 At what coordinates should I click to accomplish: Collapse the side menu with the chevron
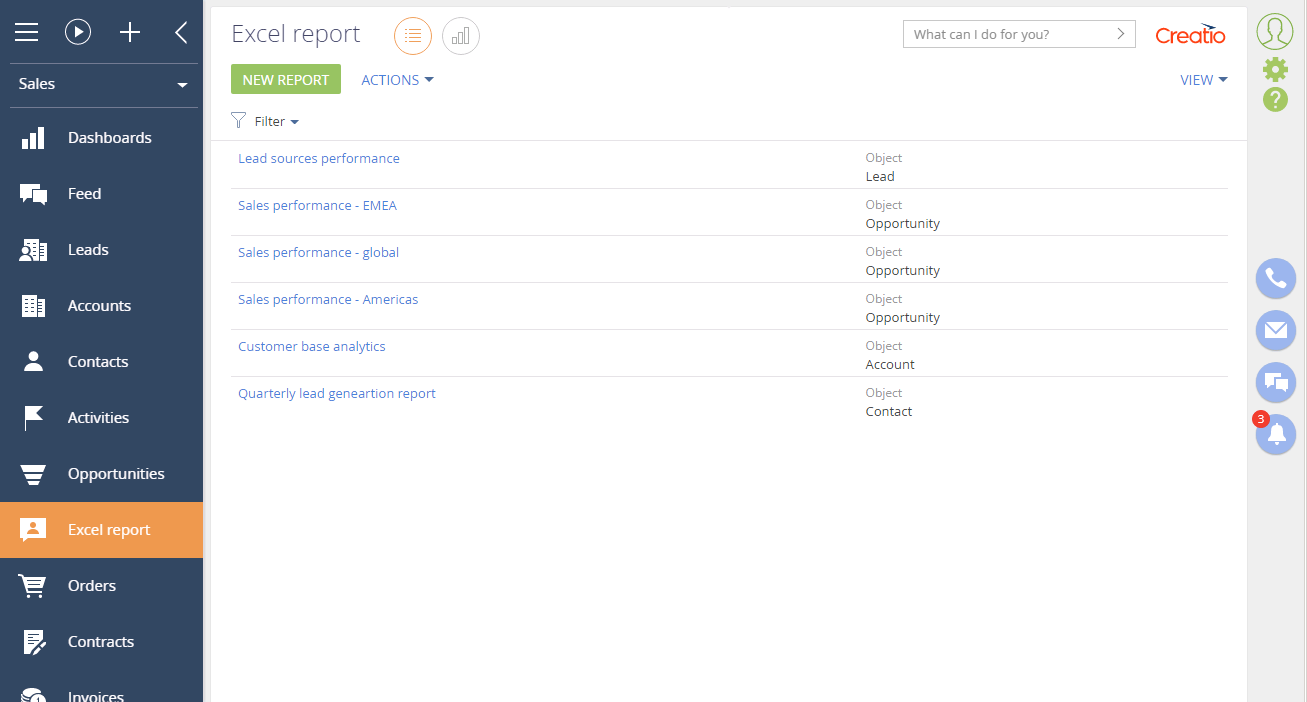coord(181,31)
